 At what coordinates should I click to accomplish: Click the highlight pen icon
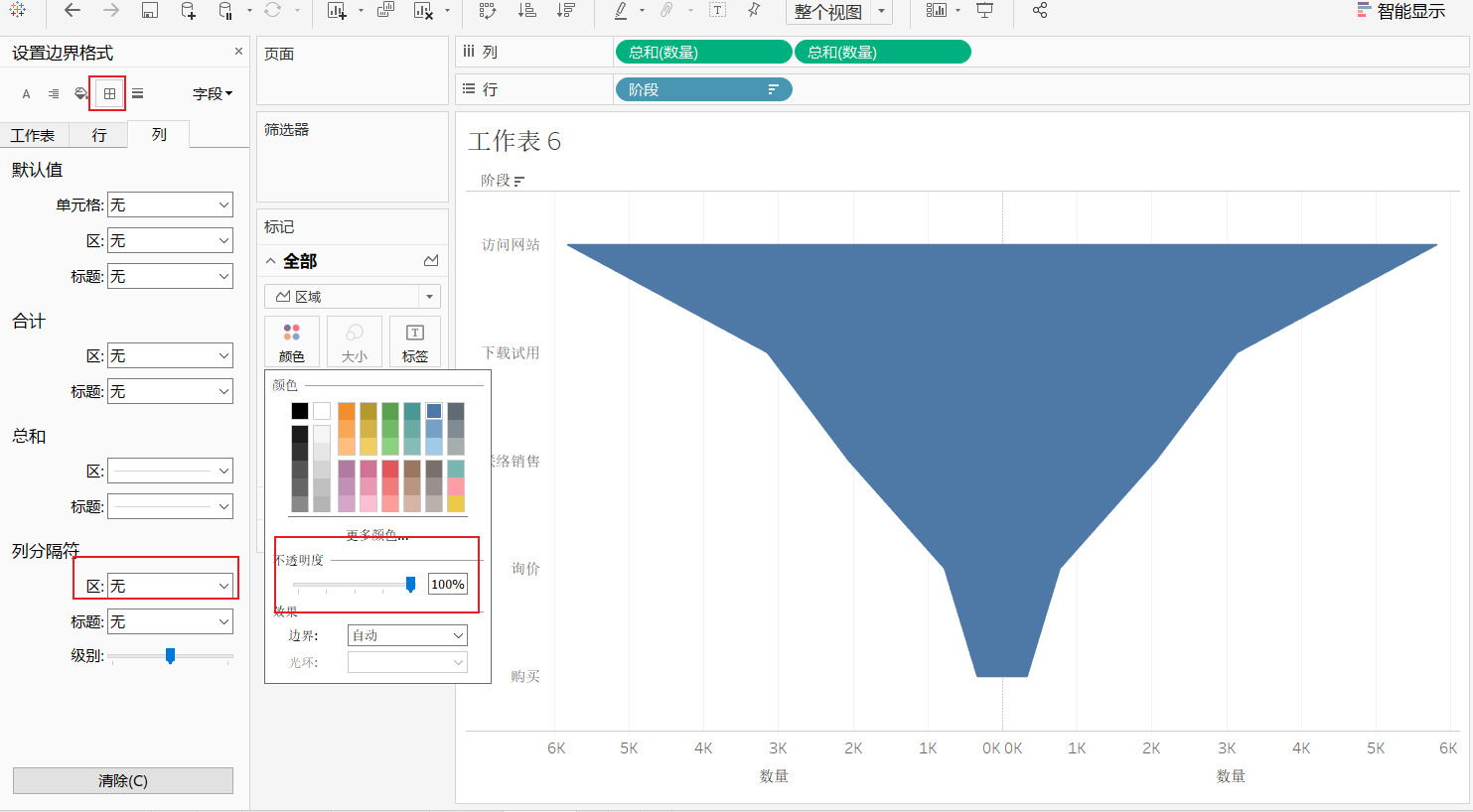click(621, 10)
